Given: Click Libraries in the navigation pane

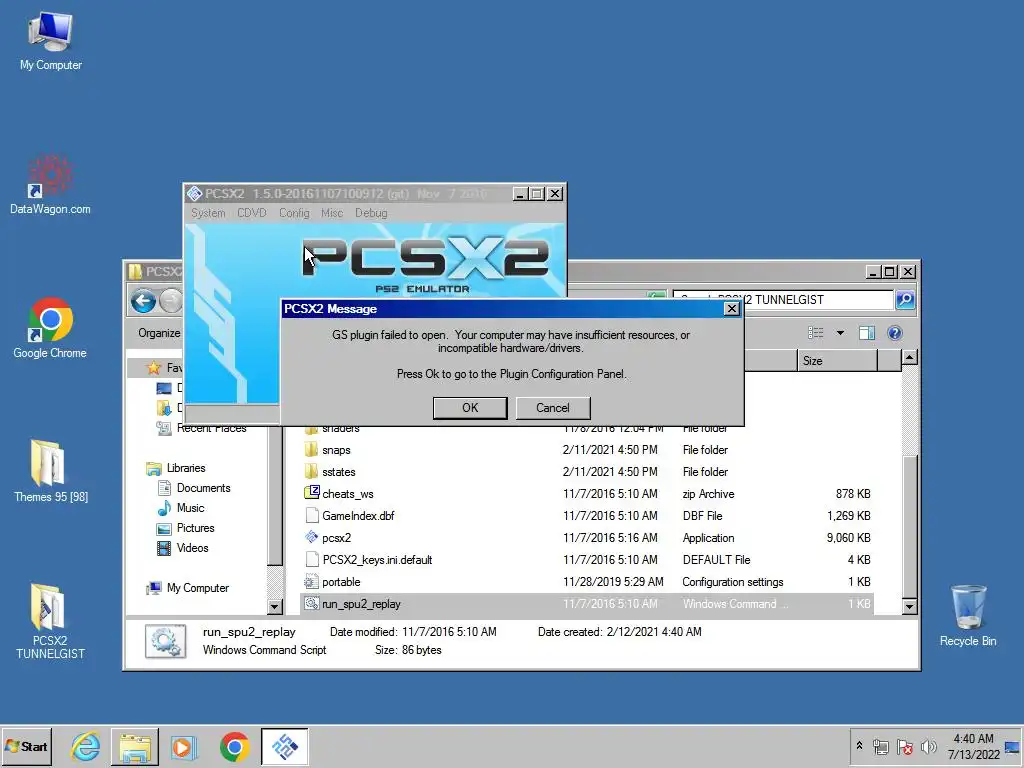Looking at the screenshot, I should 185,468.
